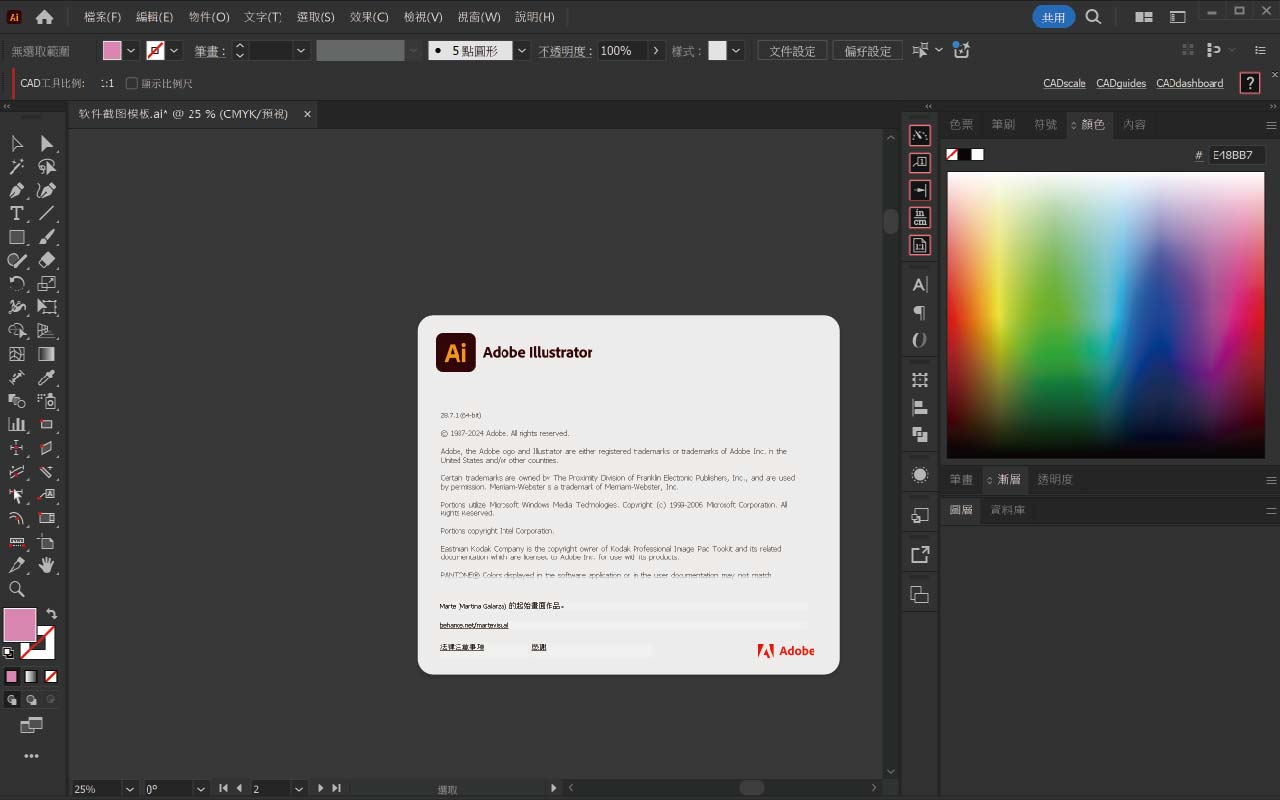
Task: Activate the Zoom magnifier tool
Action: (17, 589)
